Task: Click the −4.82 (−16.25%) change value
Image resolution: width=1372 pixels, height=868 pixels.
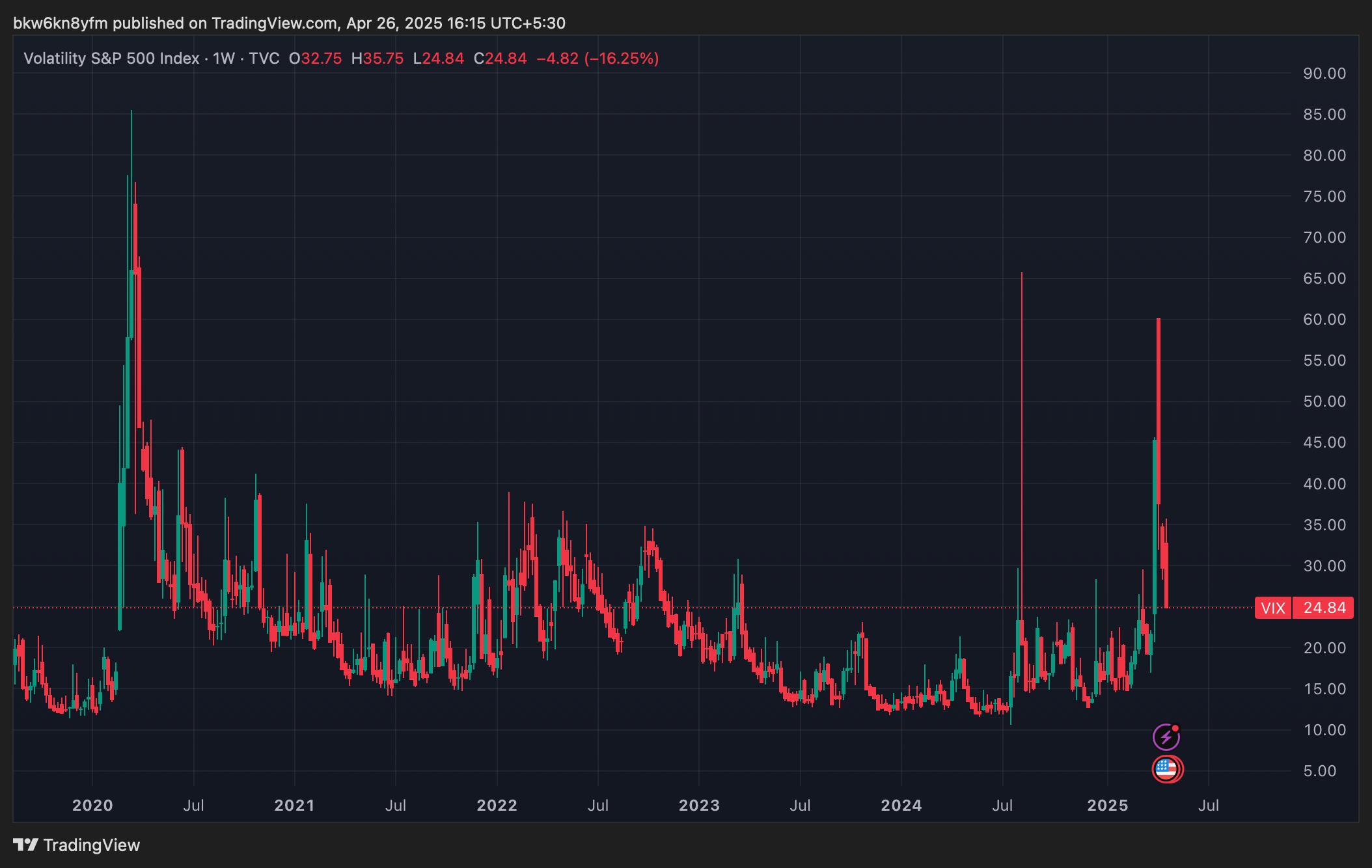Action: tap(597, 59)
